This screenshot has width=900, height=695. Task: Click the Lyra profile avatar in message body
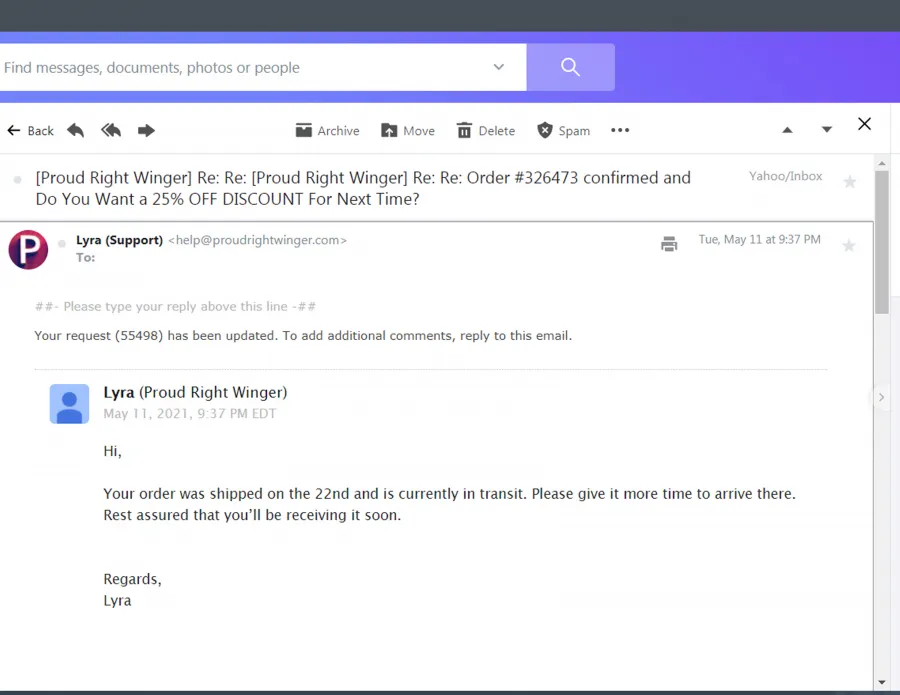click(69, 404)
